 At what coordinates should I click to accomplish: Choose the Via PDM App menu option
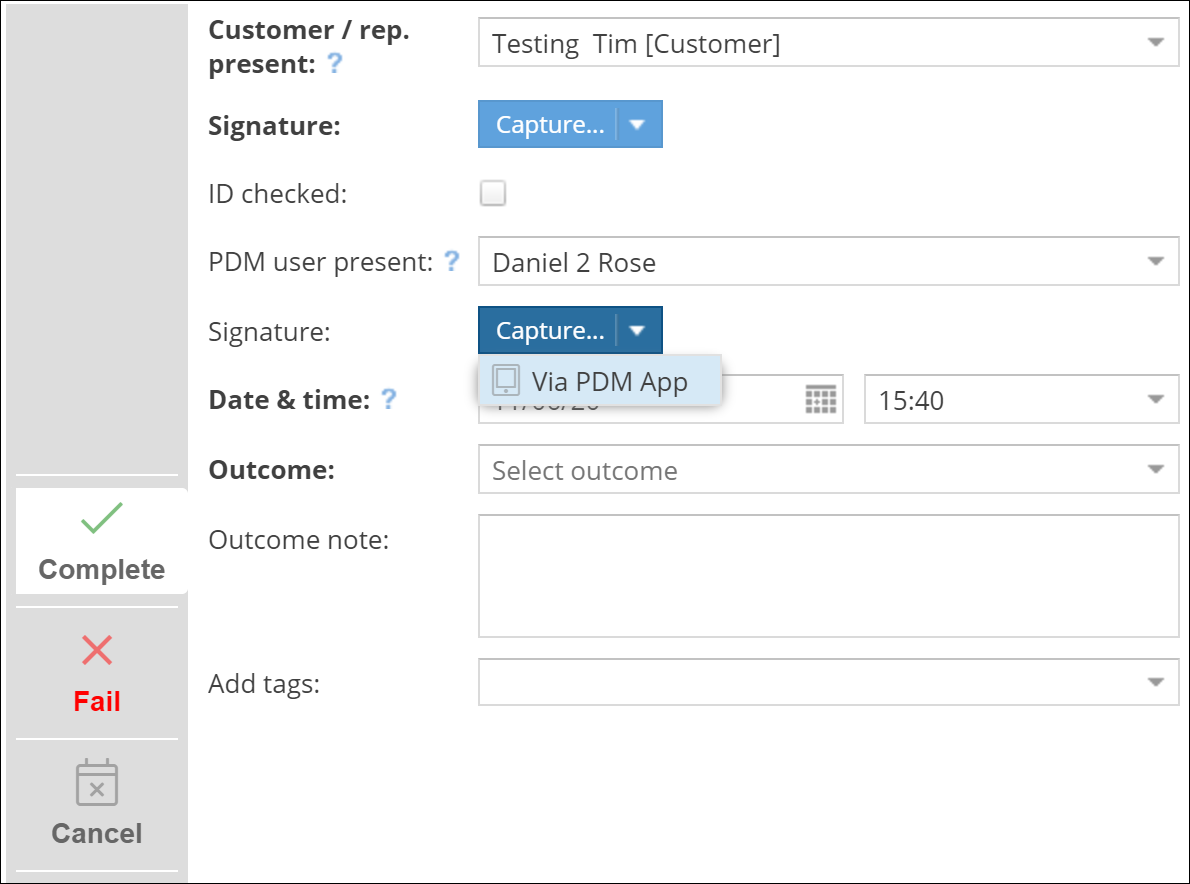[609, 381]
